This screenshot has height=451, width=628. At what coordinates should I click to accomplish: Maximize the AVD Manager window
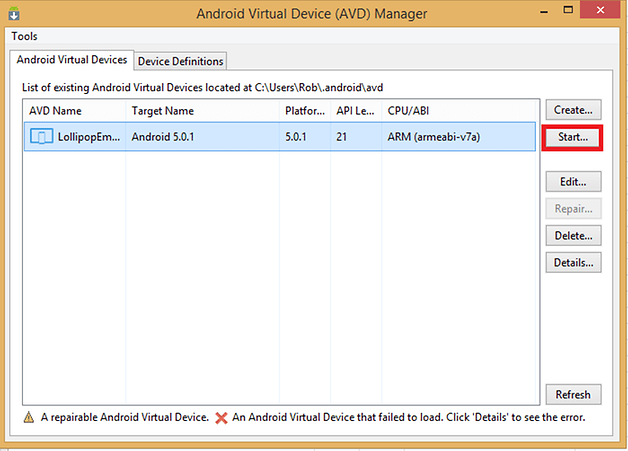point(568,10)
